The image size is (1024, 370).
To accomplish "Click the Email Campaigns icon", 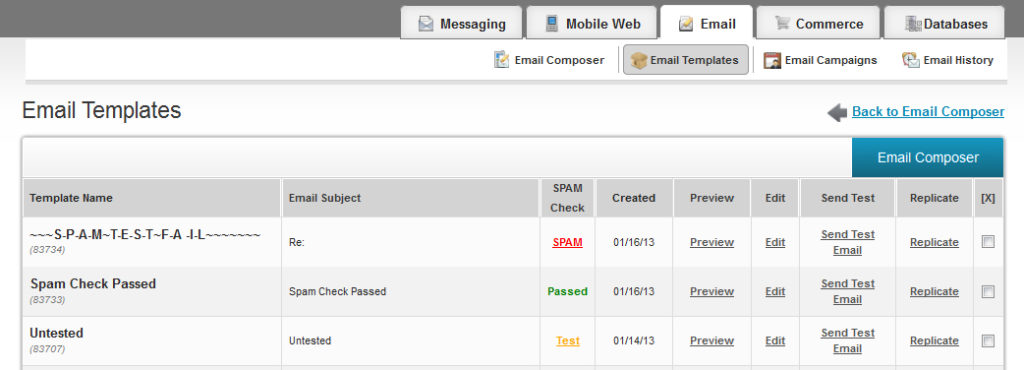I will 772,60.
